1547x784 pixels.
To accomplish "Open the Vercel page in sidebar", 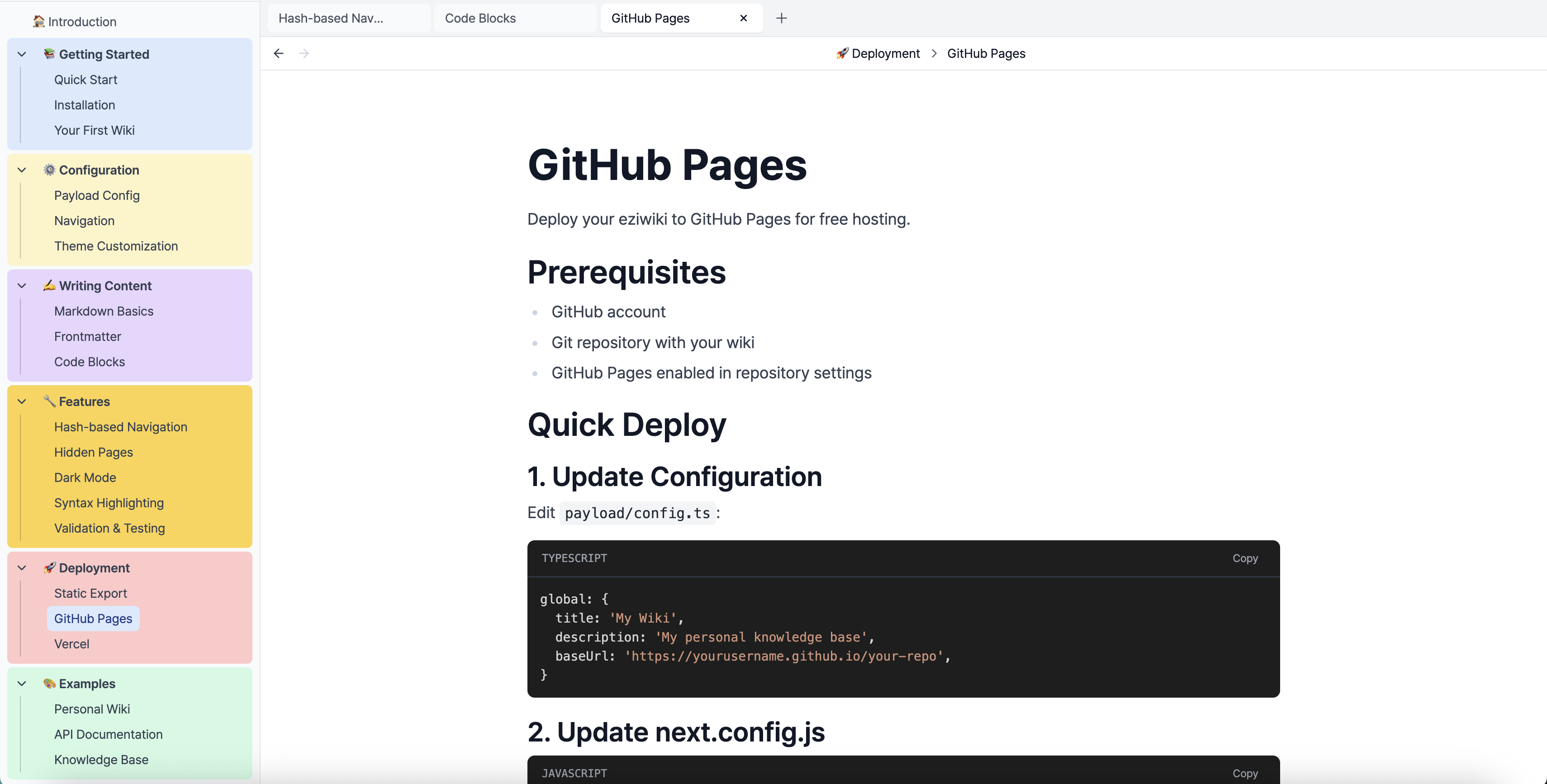I will pos(71,643).
